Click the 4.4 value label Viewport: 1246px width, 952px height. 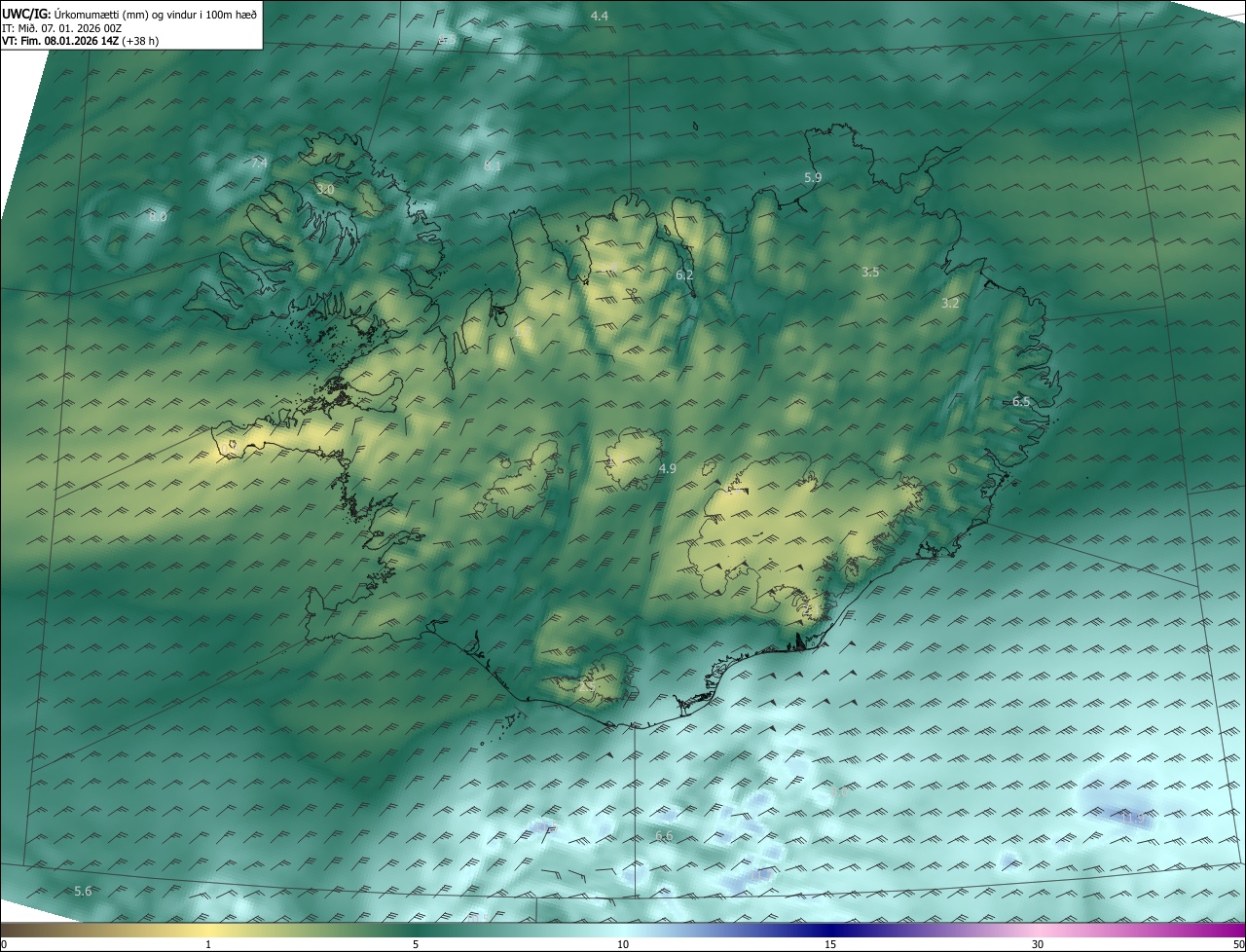[x=600, y=16]
